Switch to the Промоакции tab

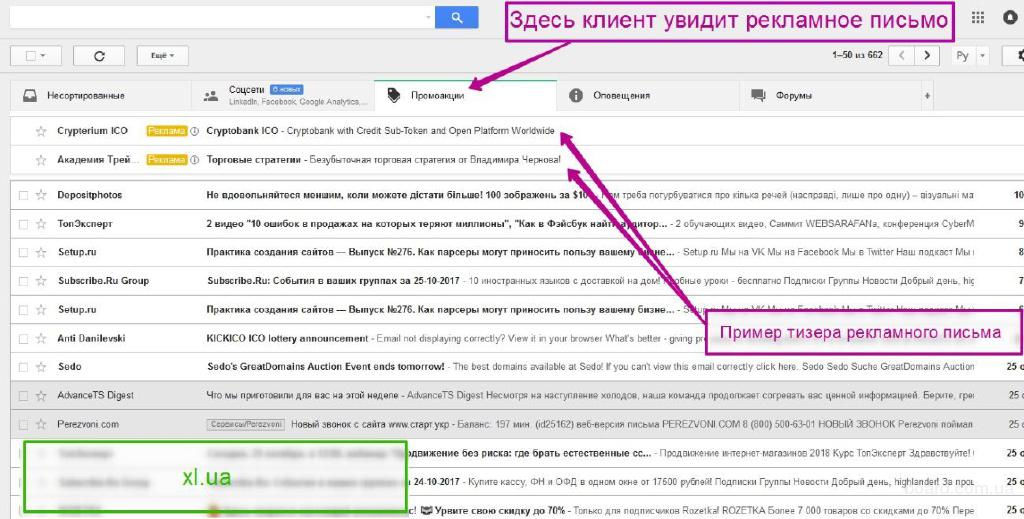(x=466, y=95)
